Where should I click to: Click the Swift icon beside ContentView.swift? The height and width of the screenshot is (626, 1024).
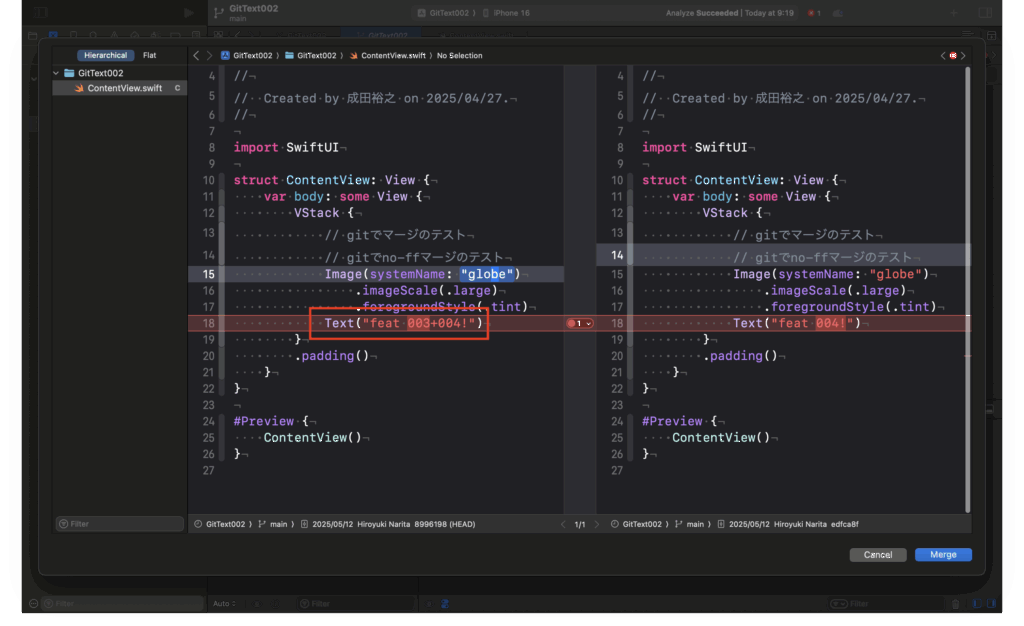coord(79,88)
